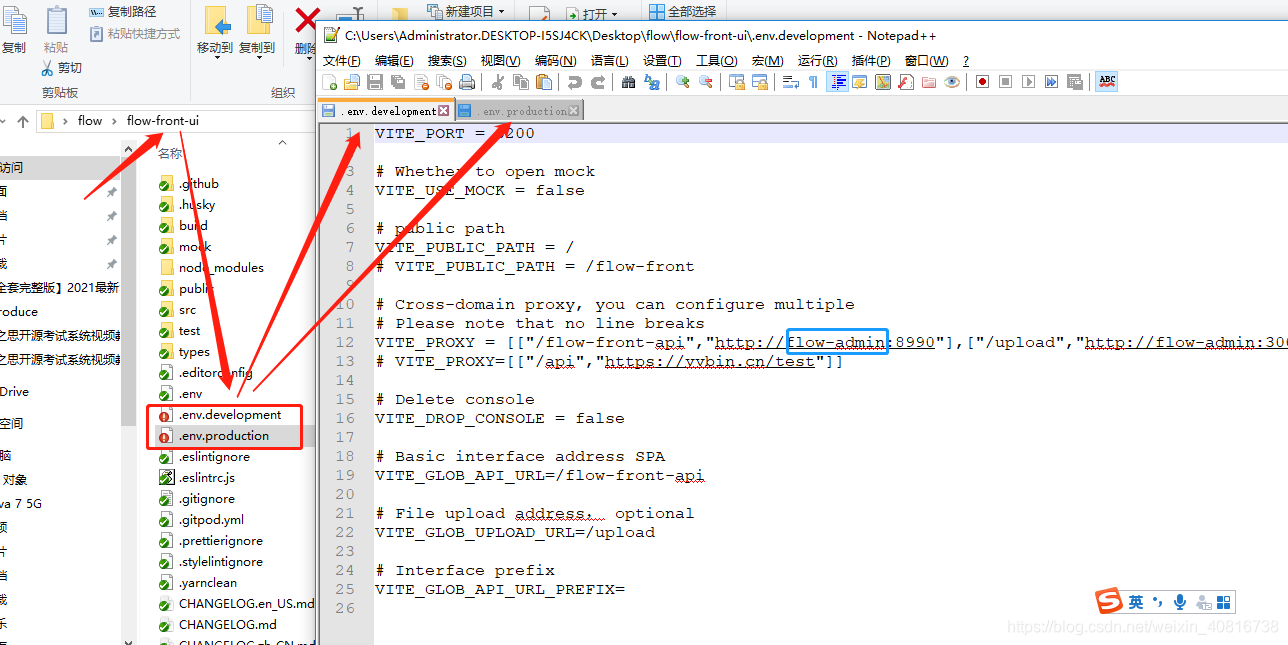Click the Close All documents toolbar icon
1288x645 pixels.
click(444, 82)
